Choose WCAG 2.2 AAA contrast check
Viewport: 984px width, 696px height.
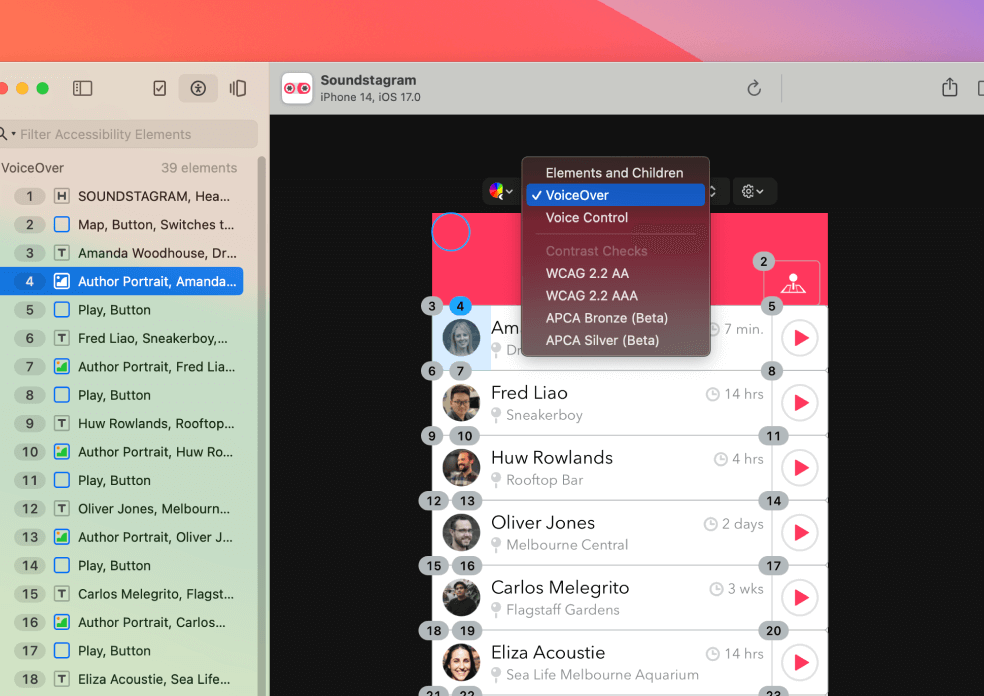614,296
